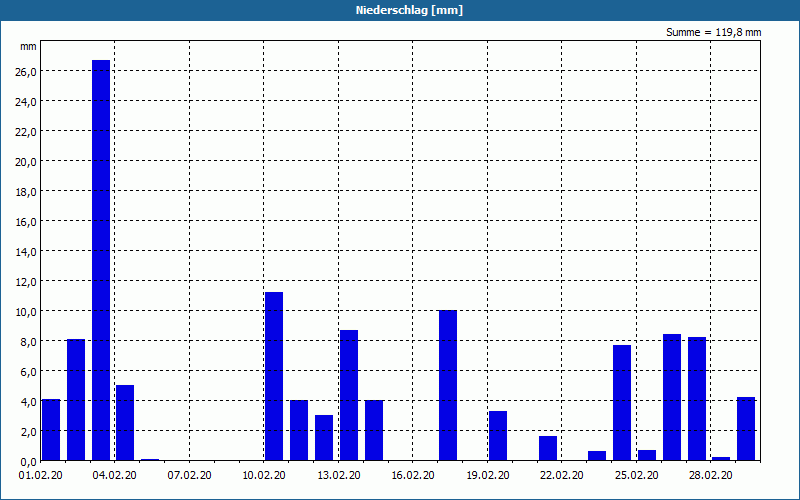Click the x-axis date '10.02.20'
The height and width of the screenshot is (500, 800).
click(x=264, y=475)
